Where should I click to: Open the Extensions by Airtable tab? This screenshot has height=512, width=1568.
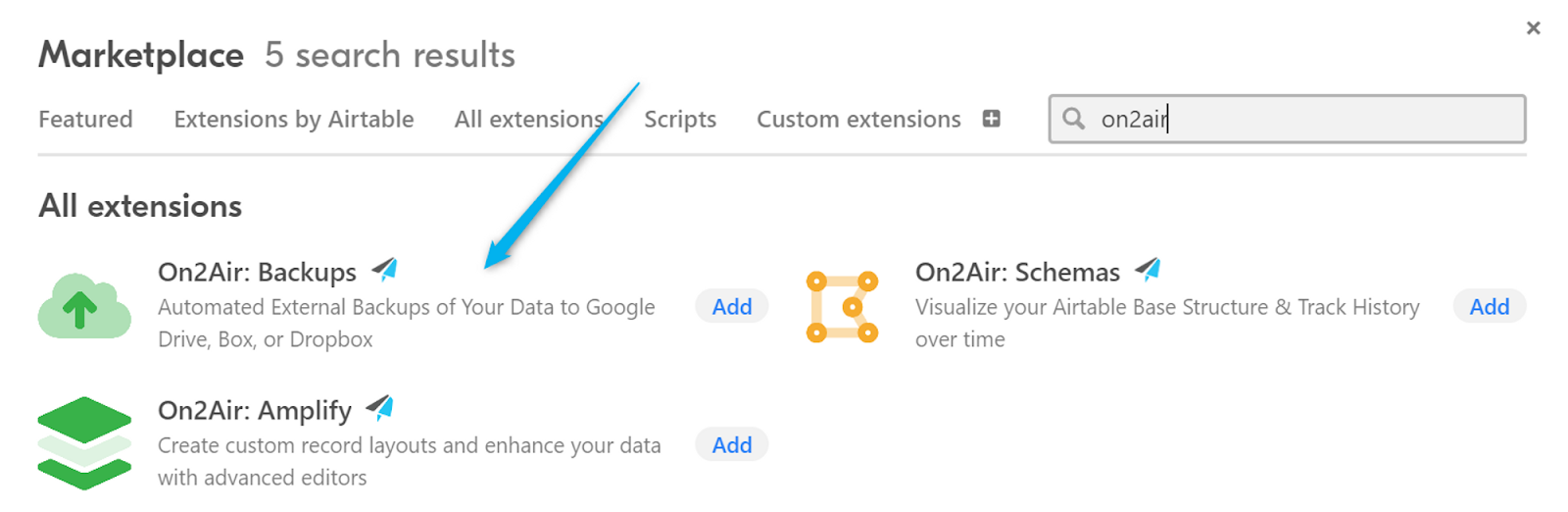[294, 120]
